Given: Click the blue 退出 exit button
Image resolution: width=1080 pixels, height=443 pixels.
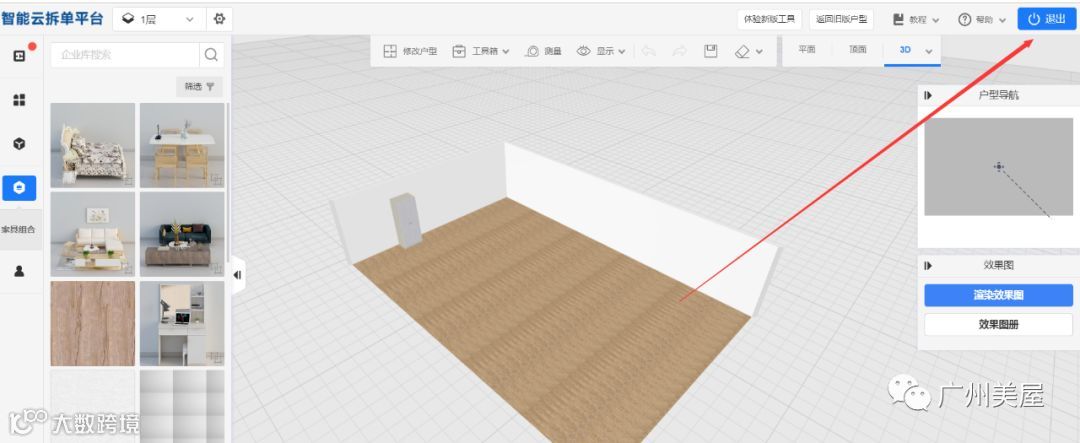Looking at the screenshot, I should [x=1047, y=19].
